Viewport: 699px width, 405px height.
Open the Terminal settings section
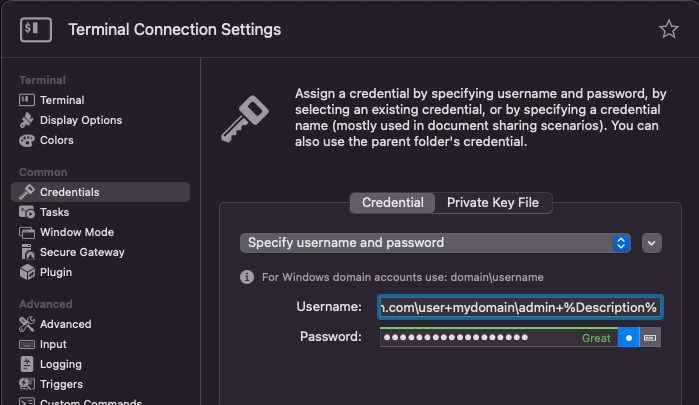[61, 100]
